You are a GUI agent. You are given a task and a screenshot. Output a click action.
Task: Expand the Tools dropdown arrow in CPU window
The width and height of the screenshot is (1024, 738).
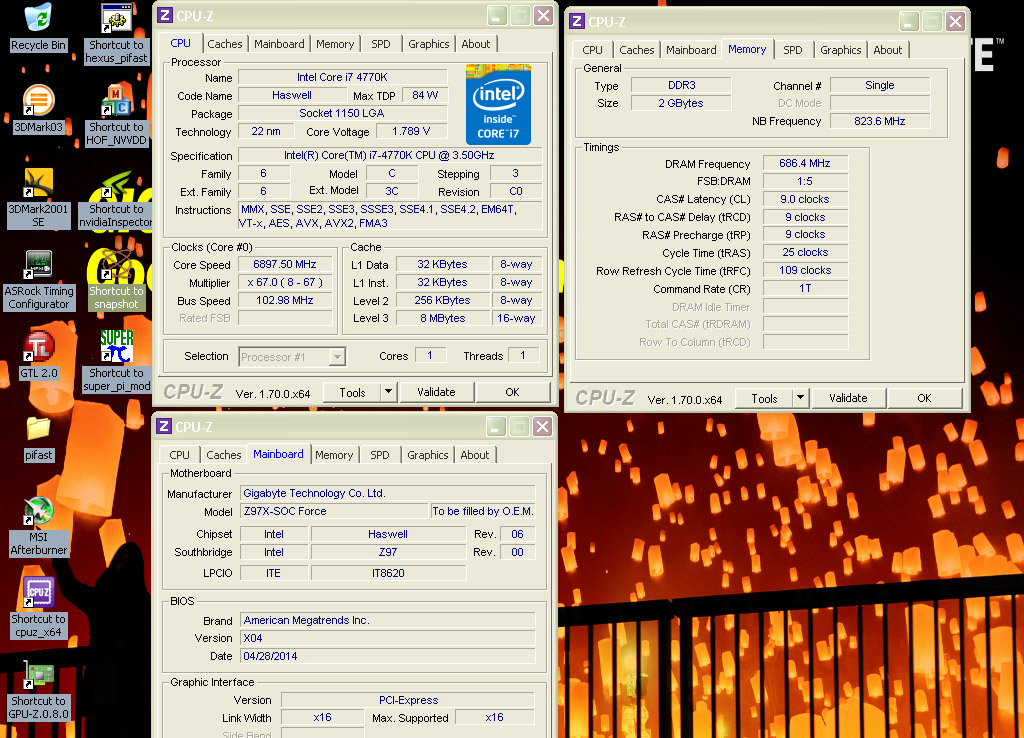(x=389, y=392)
